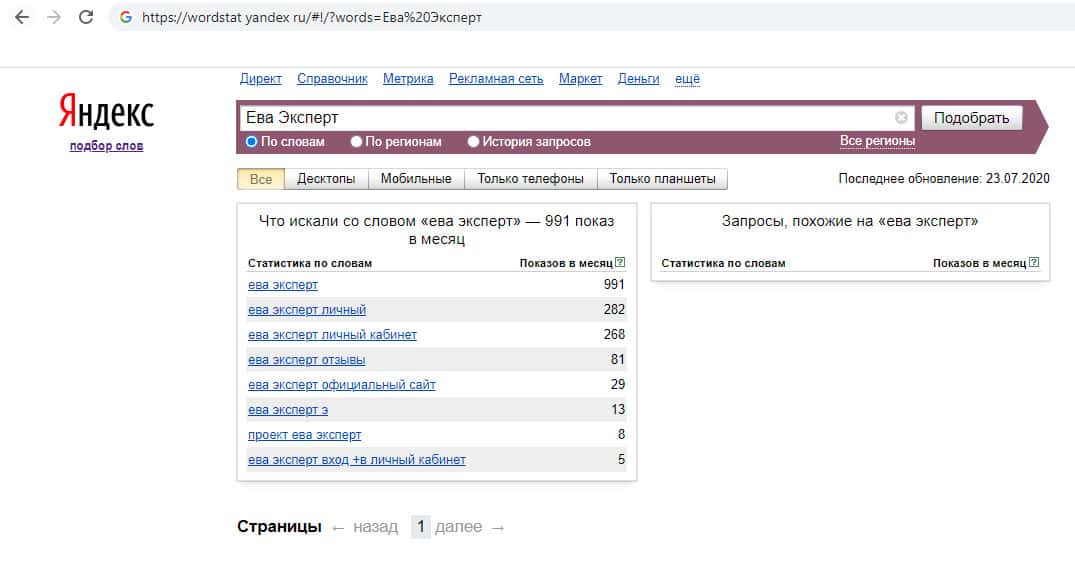Click the browser address bar URL

pyautogui.click(x=312, y=17)
